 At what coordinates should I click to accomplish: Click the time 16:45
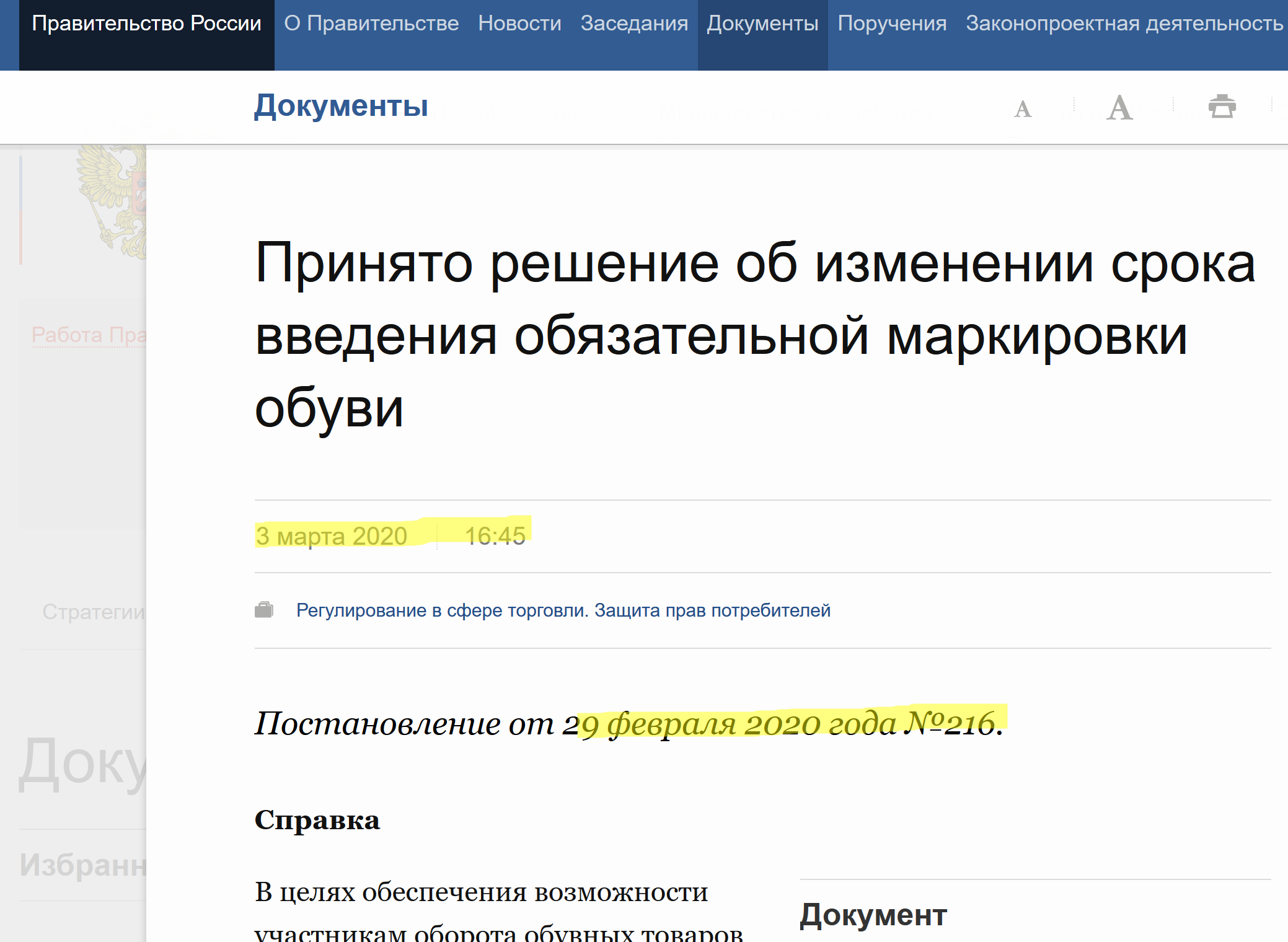click(495, 536)
